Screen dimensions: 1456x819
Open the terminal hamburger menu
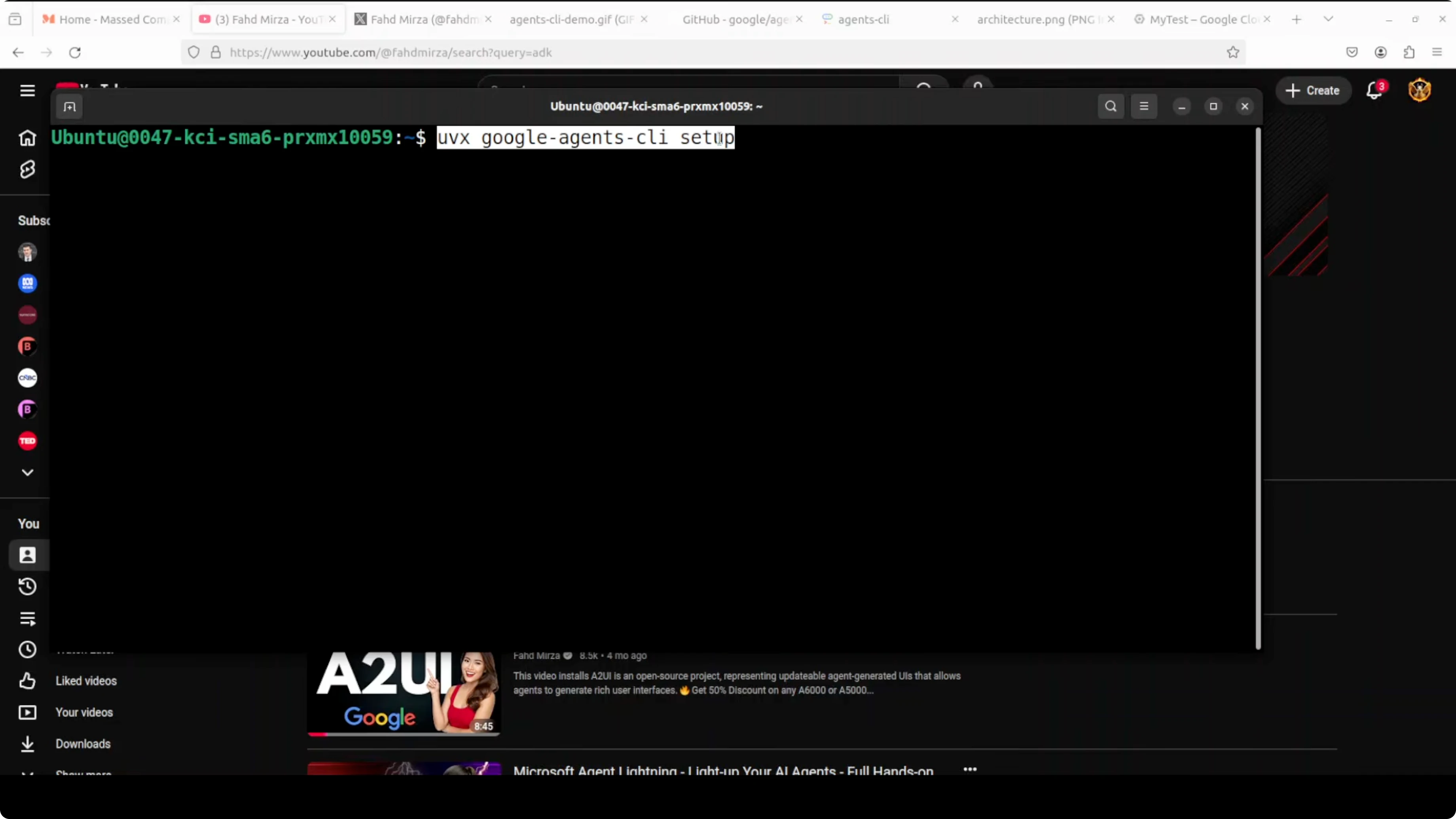tap(1144, 106)
